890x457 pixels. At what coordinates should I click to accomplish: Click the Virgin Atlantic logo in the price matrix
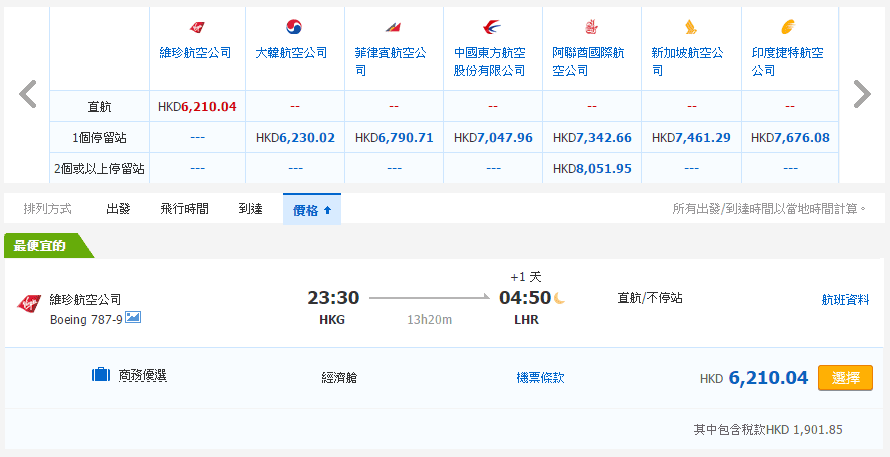click(197, 27)
